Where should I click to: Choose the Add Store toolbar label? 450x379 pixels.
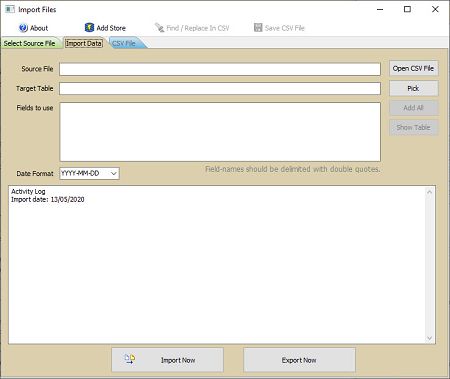point(111,28)
